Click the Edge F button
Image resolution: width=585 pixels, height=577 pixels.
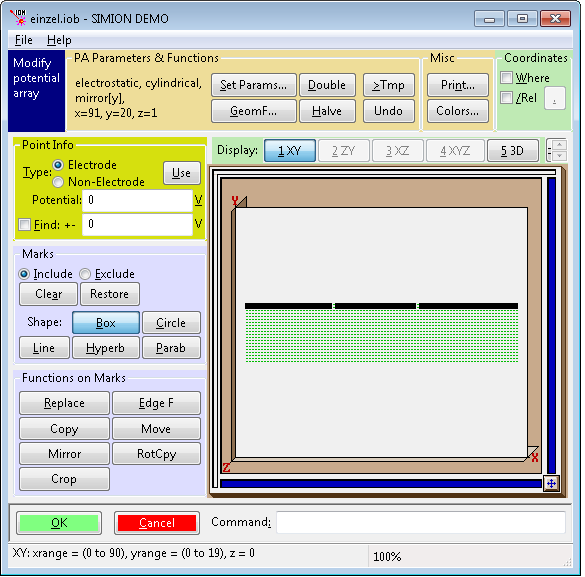coord(156,403)
